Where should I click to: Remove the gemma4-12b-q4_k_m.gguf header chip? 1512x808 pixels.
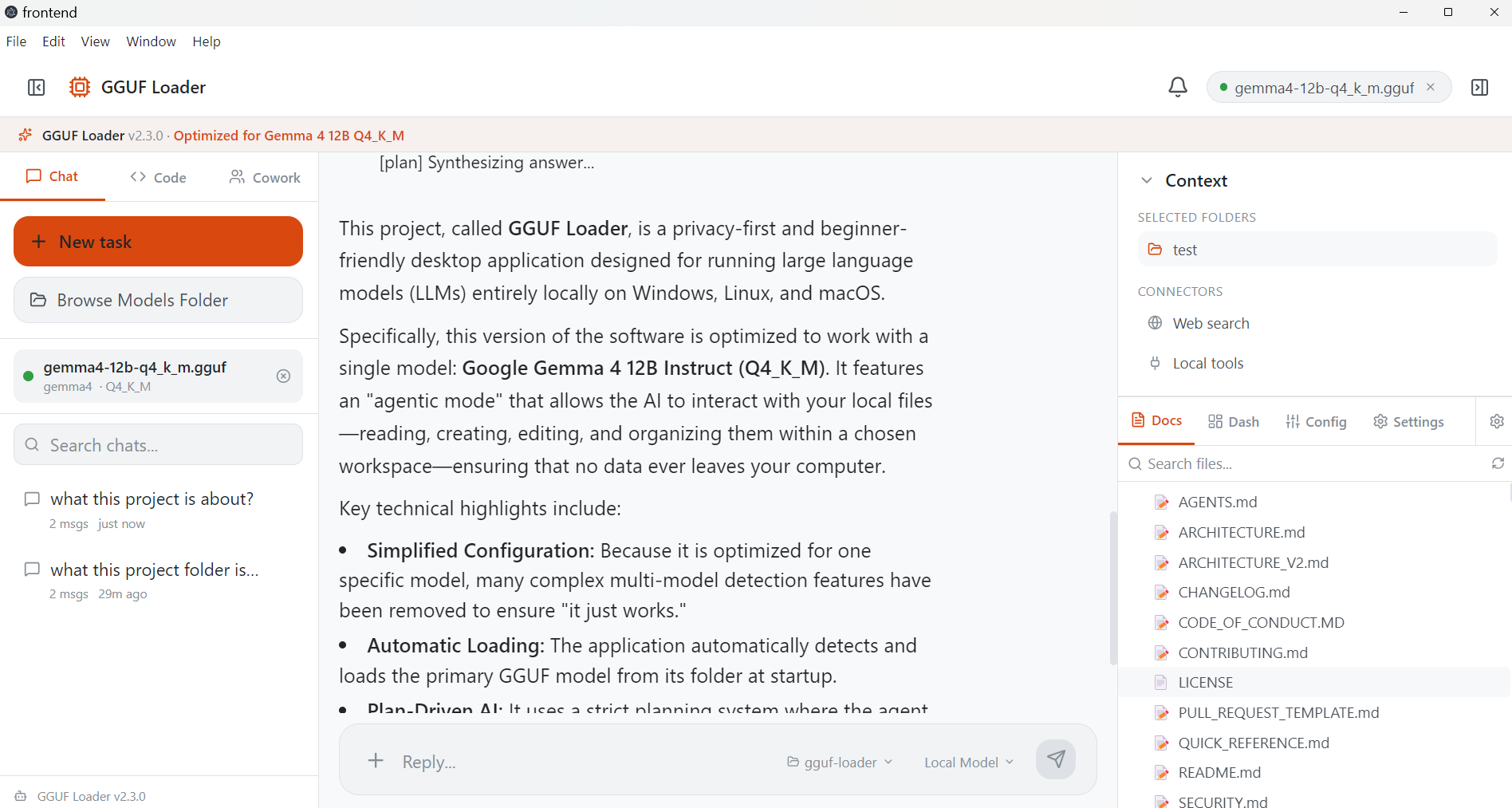tap(1431, 87)
